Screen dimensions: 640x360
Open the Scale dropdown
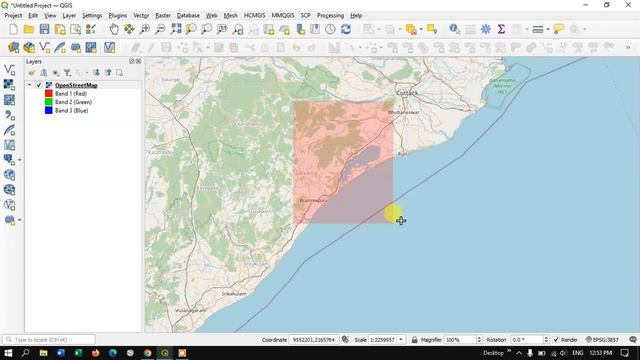(x=401, y=340)
